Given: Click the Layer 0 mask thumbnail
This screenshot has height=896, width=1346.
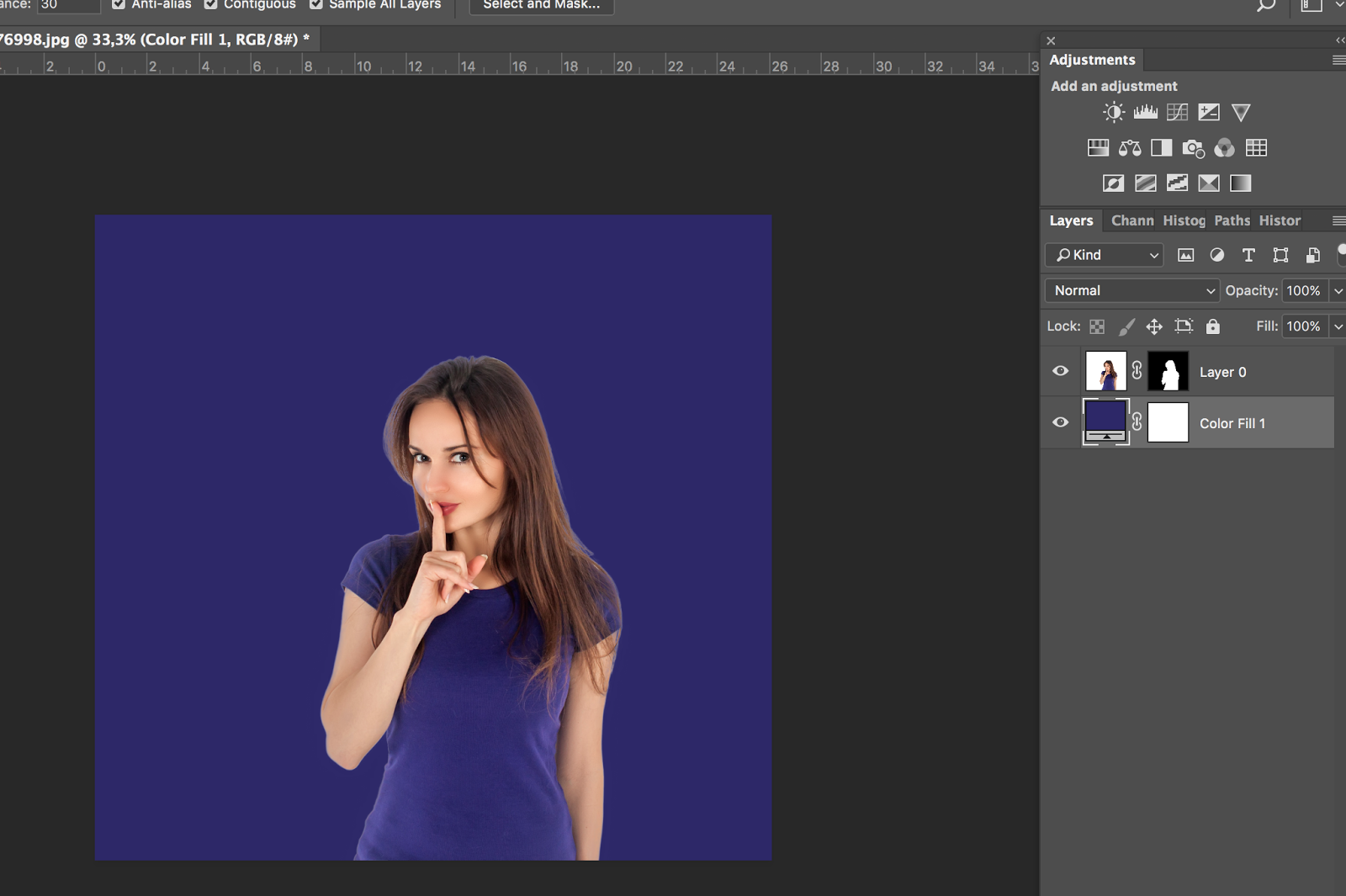Looking at the screenshot, I should 1169,371.
